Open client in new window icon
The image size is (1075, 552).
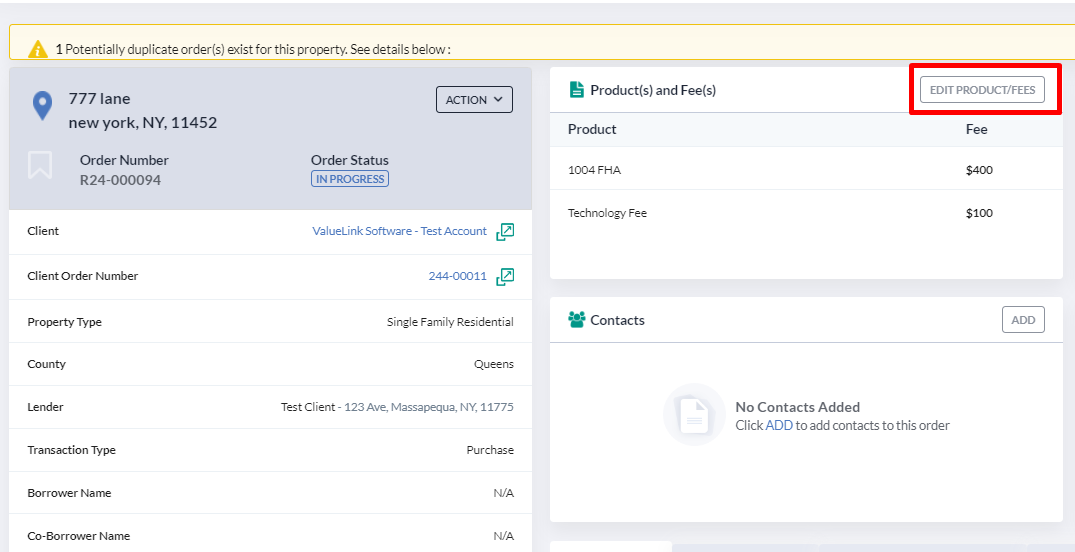(x=505, y=232)
